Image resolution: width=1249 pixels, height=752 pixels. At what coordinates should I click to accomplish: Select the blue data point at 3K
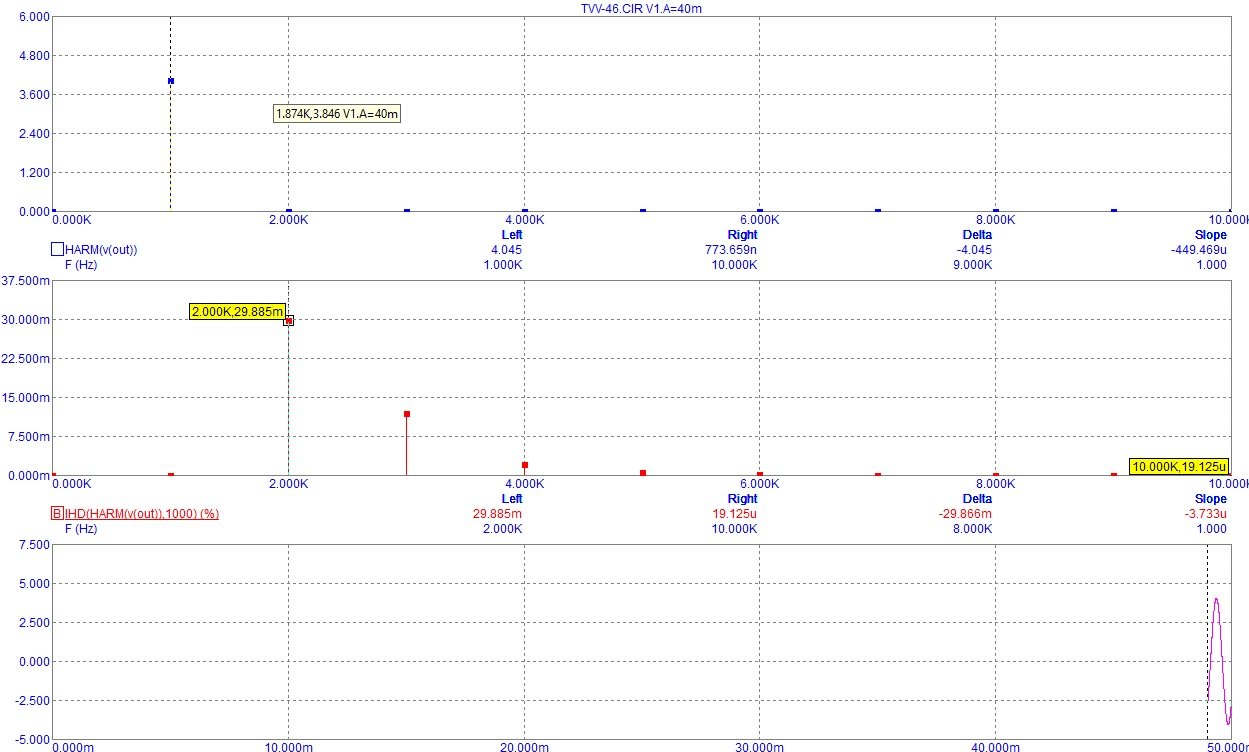[407, 211]
